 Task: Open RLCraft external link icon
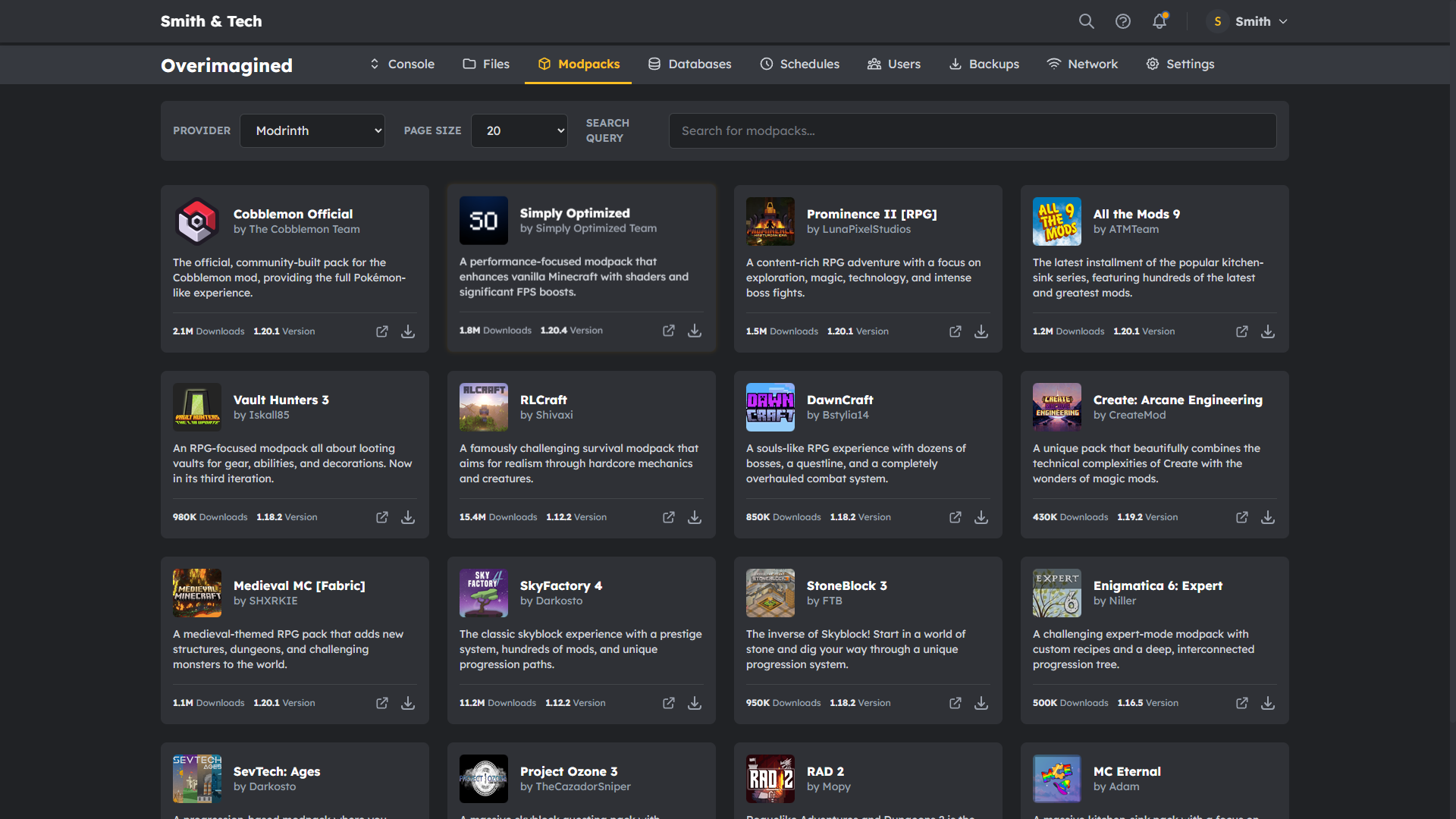pos(668,517)
